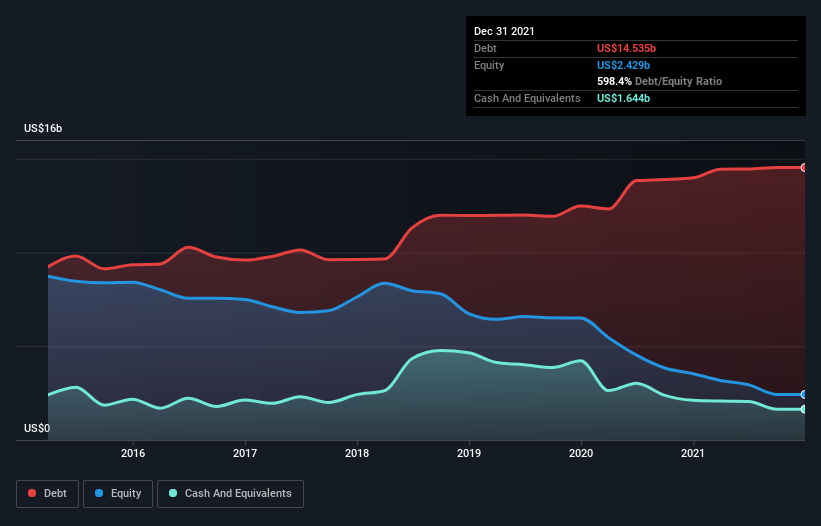Select the 2019 x-axis label
The height and width of the screenshot is (526, 821).
pos(469,453)
